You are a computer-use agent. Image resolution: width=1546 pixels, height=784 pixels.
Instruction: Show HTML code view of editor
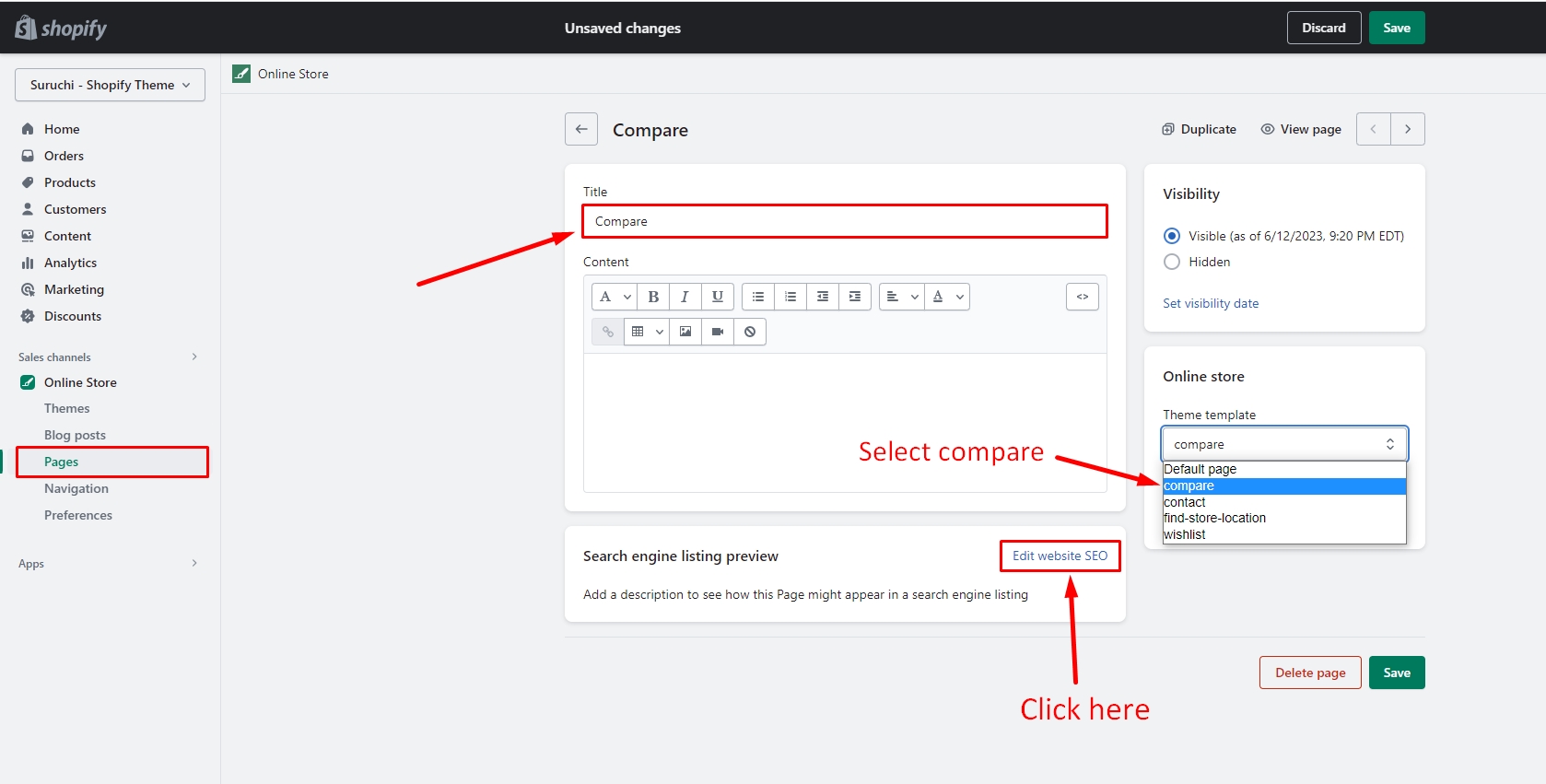click(x=1083, y=297)
